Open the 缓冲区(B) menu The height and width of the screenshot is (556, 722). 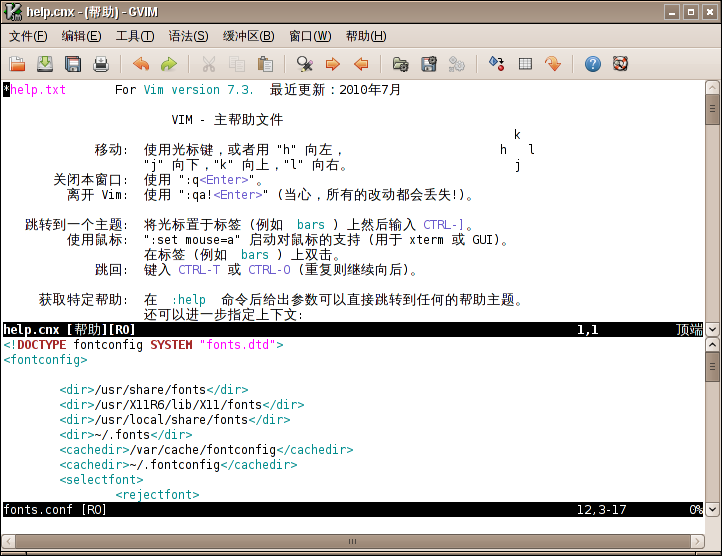[x=249, y=36]
